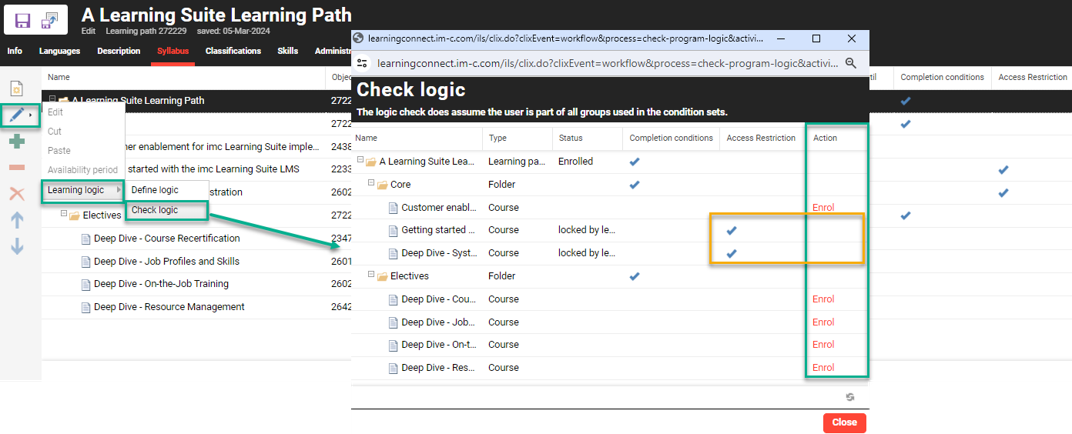
Task: Maximize the Check logic popup window
Action: click(x=816, y=39)
